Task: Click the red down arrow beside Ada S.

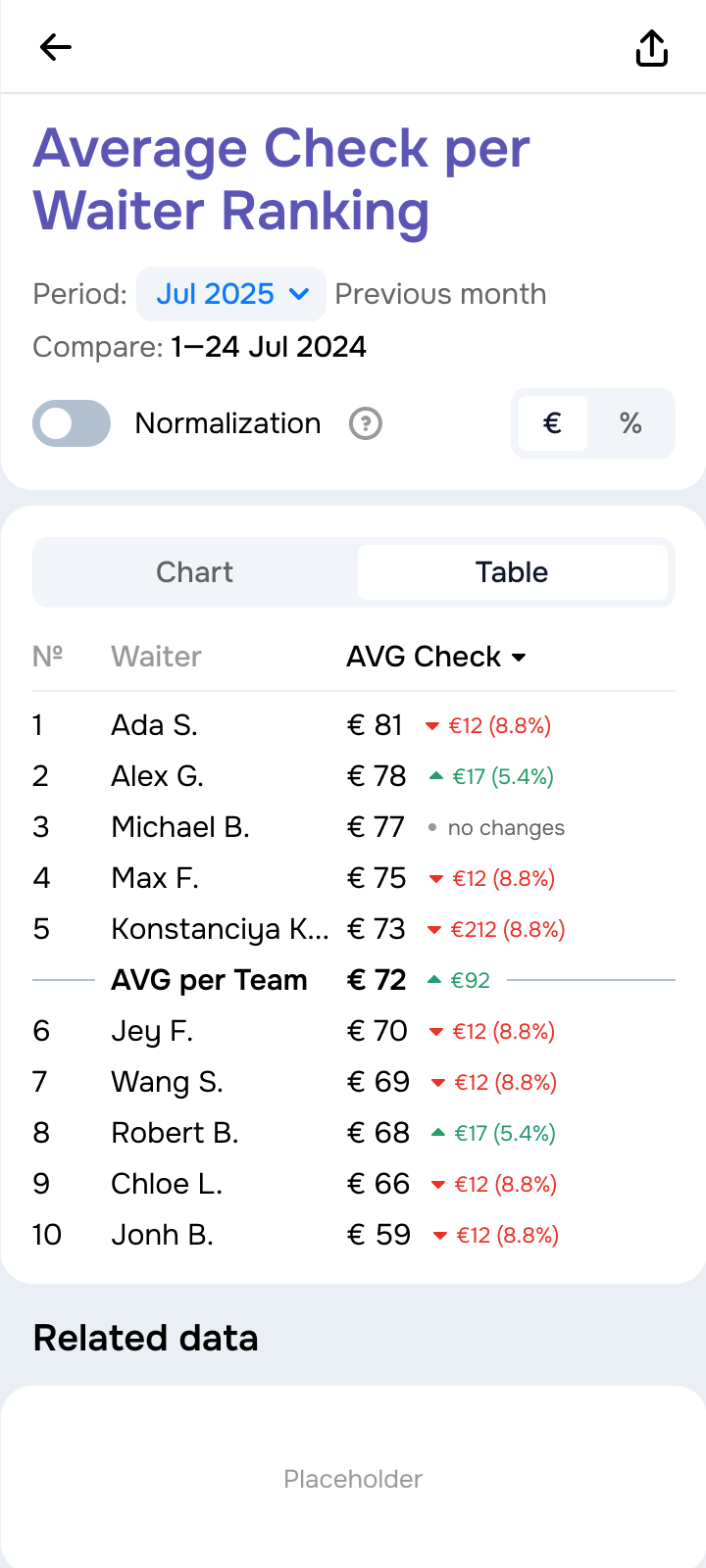Action: coord(431,726)
